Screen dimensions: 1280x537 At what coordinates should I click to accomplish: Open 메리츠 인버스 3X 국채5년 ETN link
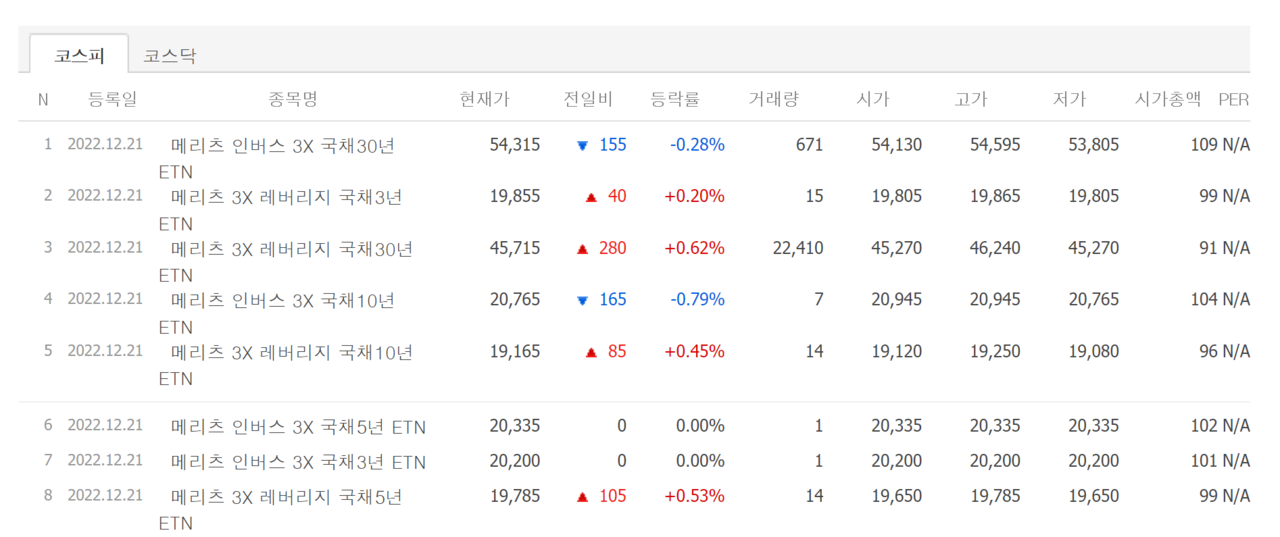pyautogui.click(x=298, y=428)
